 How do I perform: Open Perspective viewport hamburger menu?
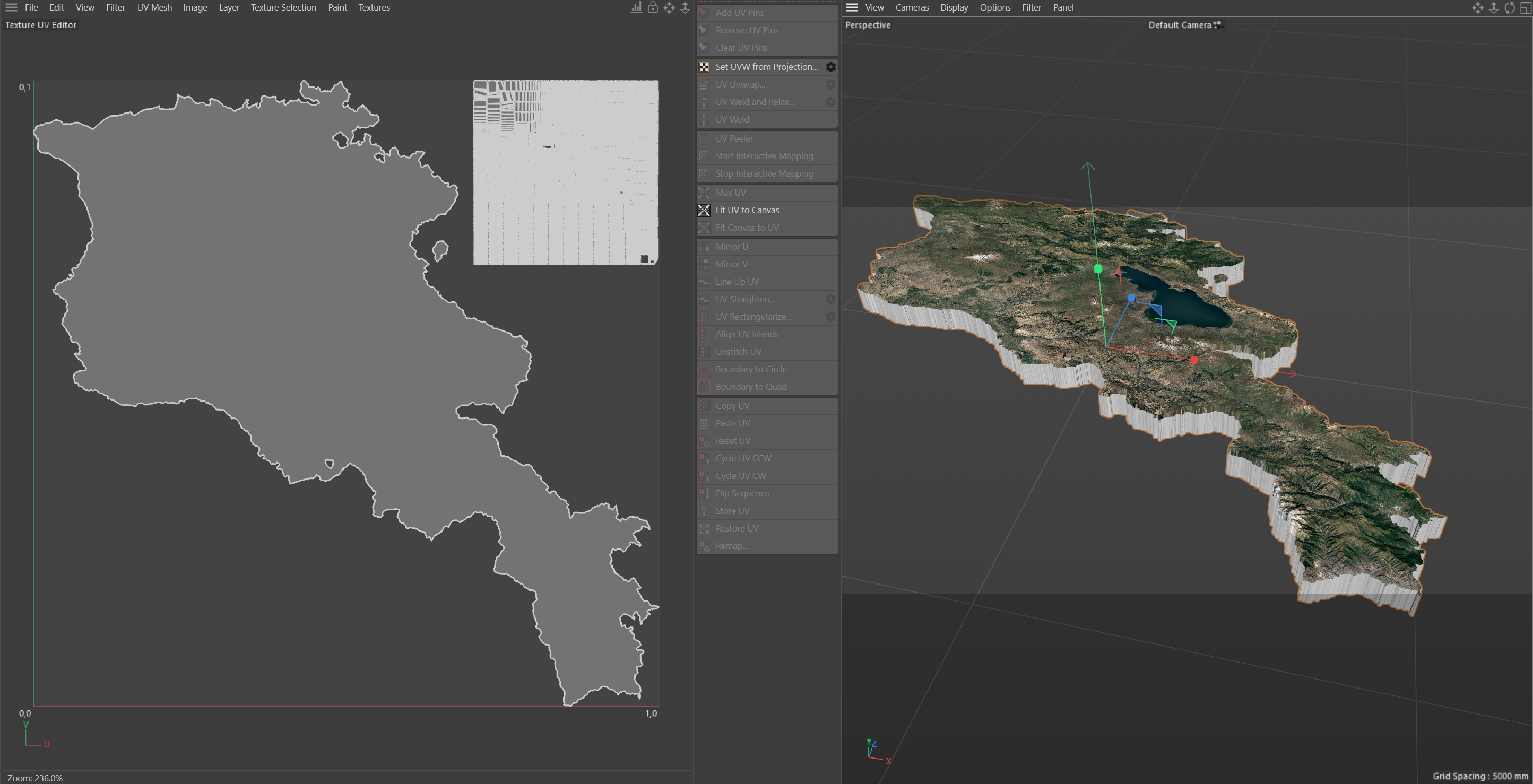[852, 8]
